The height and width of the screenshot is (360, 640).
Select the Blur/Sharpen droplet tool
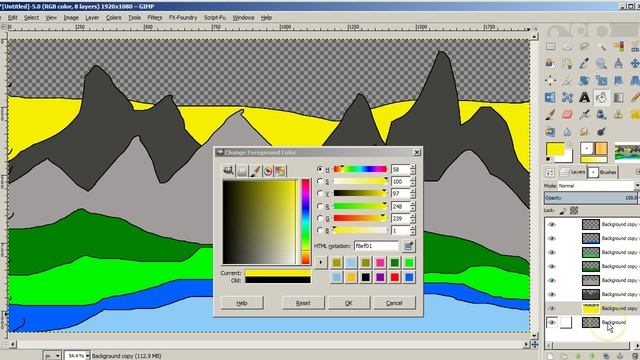(x=567, y=132)
